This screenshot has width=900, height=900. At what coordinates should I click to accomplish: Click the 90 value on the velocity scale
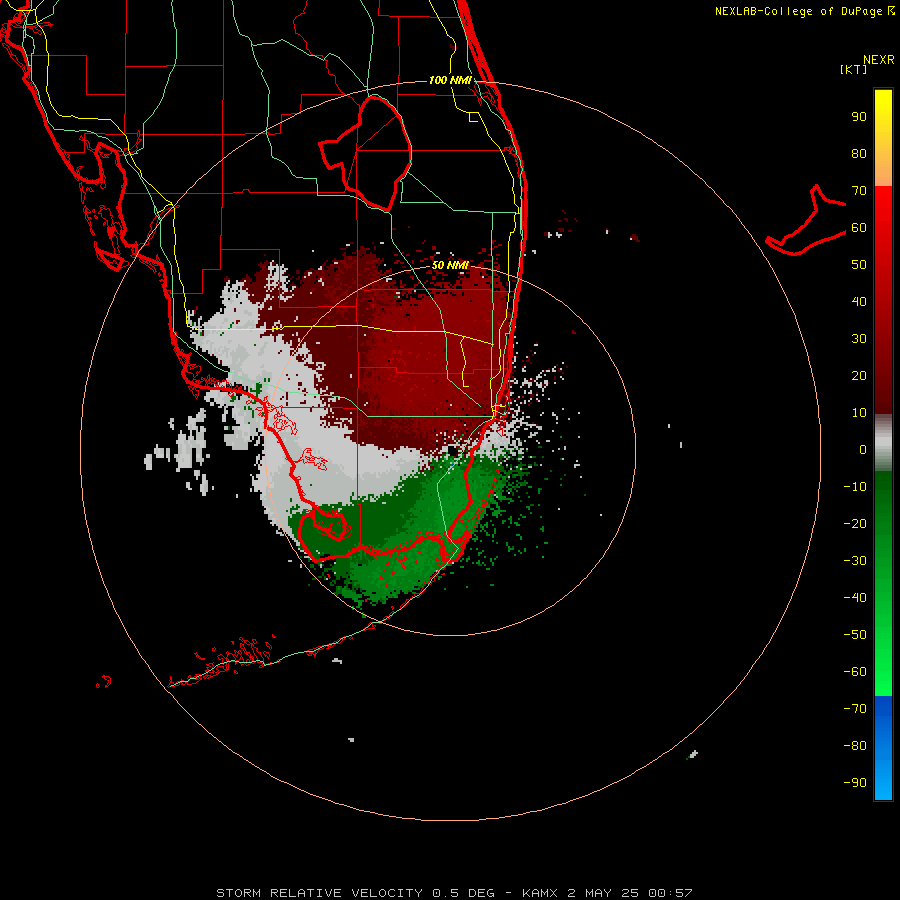click(x=859, y=117)
